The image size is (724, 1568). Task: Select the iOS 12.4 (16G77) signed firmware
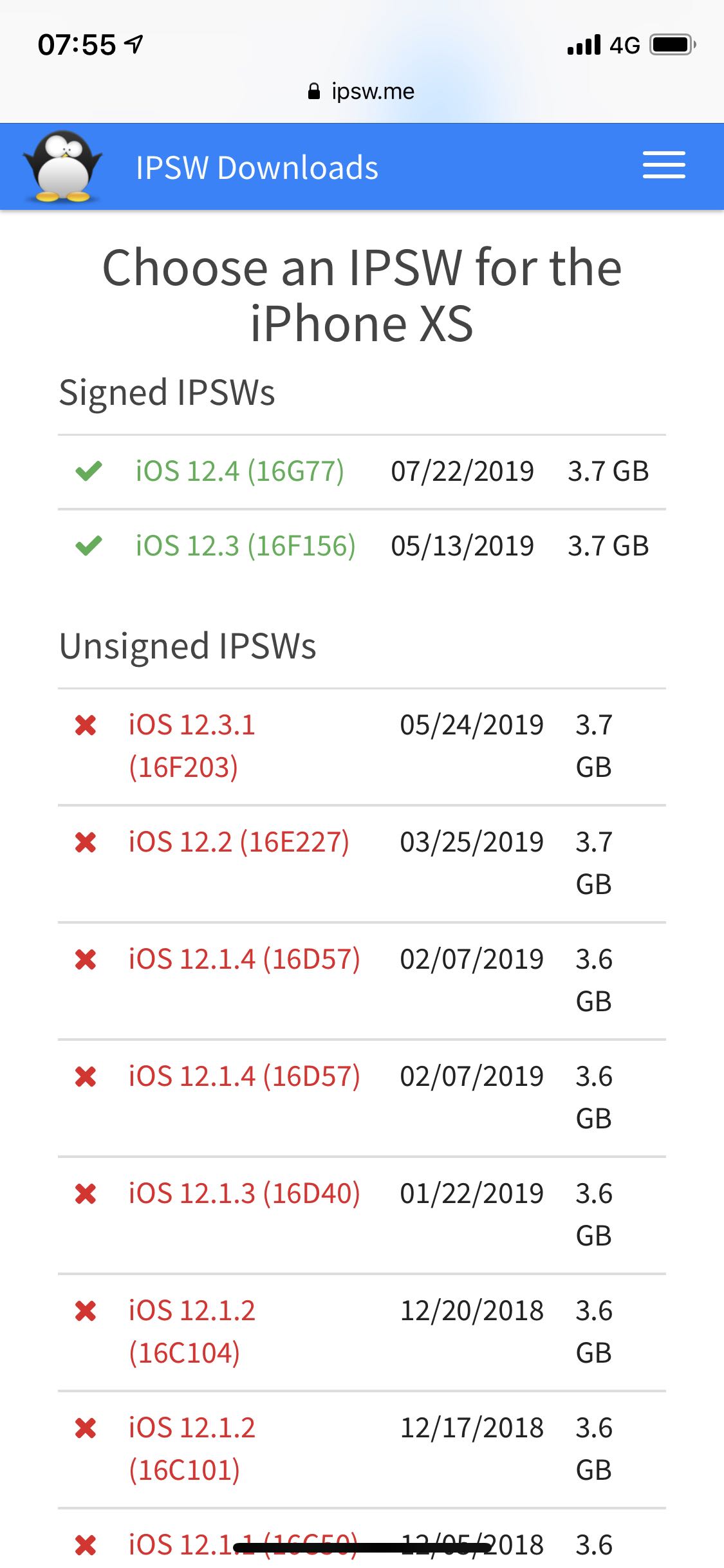point(239,471)
